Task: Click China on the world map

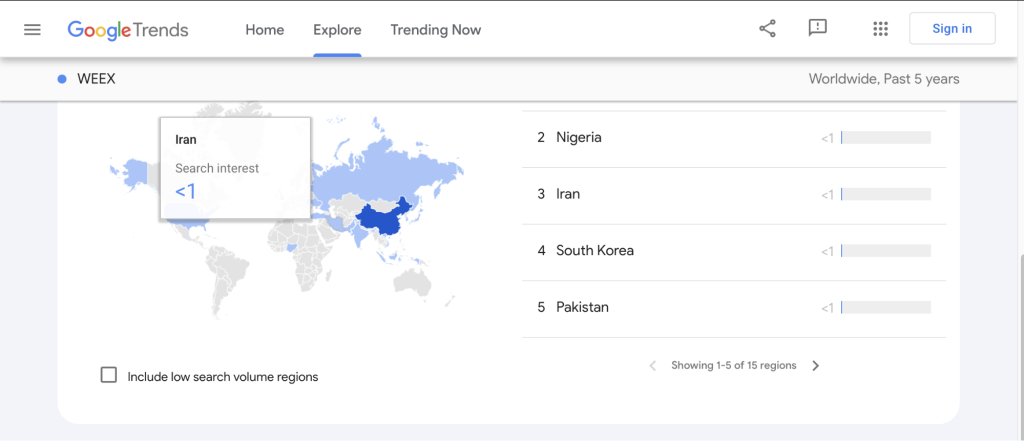Action: 382,218
